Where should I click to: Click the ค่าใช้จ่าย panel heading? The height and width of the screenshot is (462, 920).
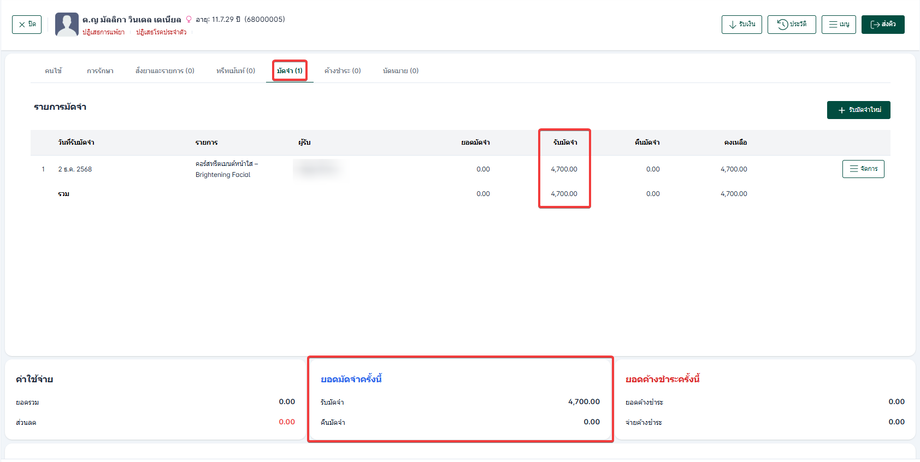(35, 379)
